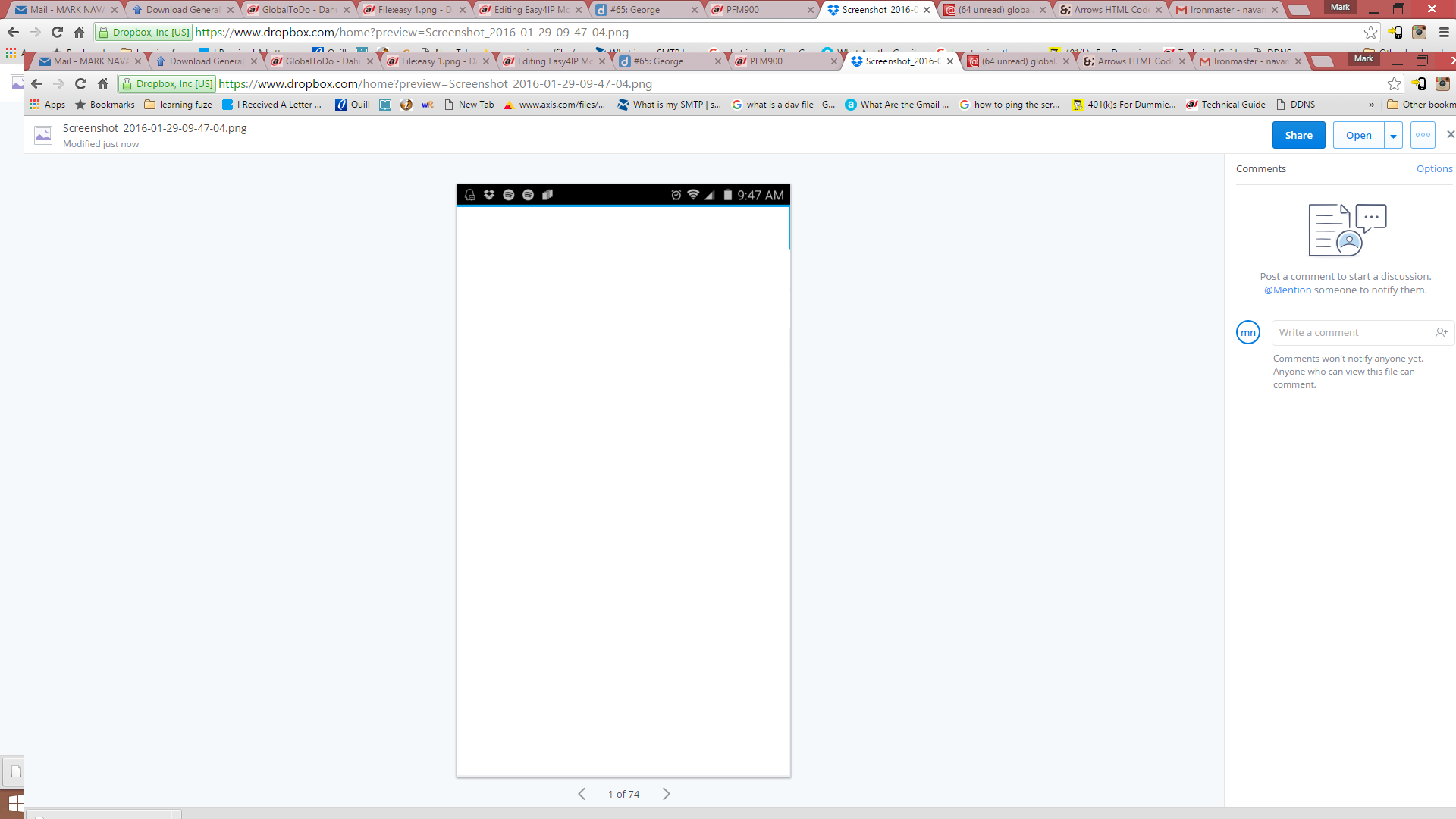Open the Quill bookmark
The width and height of the screenshot is (1456, 819).
(x=353, y=105)
